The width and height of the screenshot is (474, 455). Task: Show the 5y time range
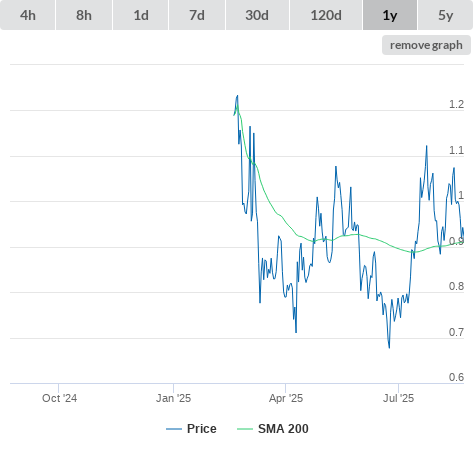445,15
